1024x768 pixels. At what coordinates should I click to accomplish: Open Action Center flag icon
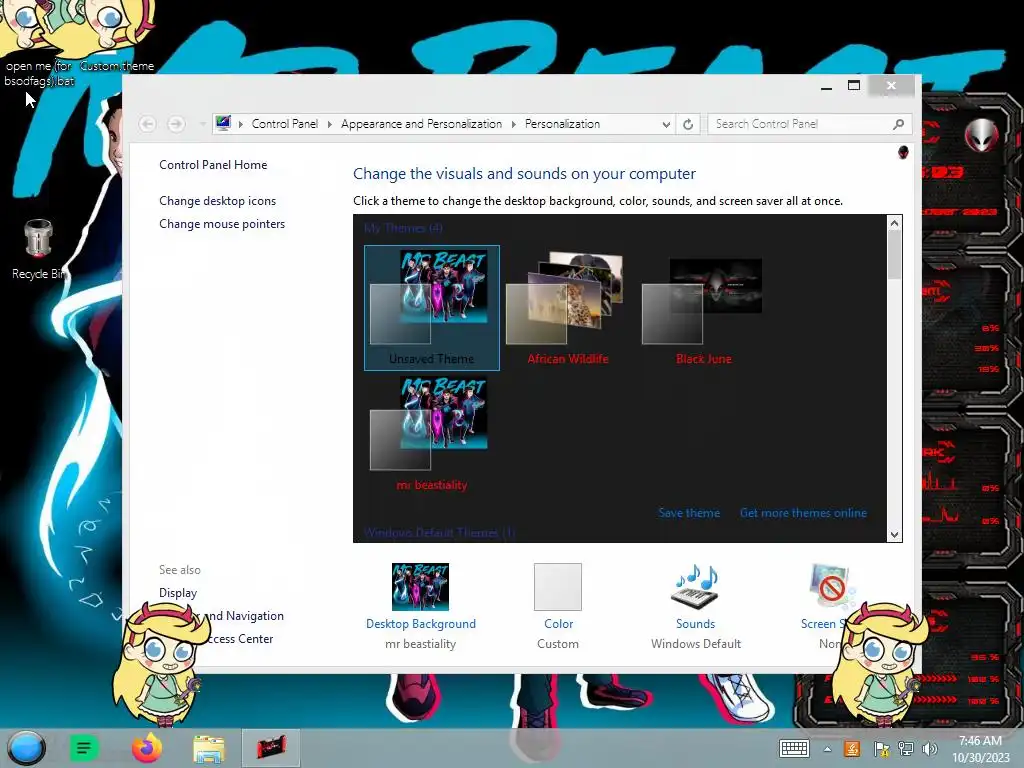[x=881, y=749]
